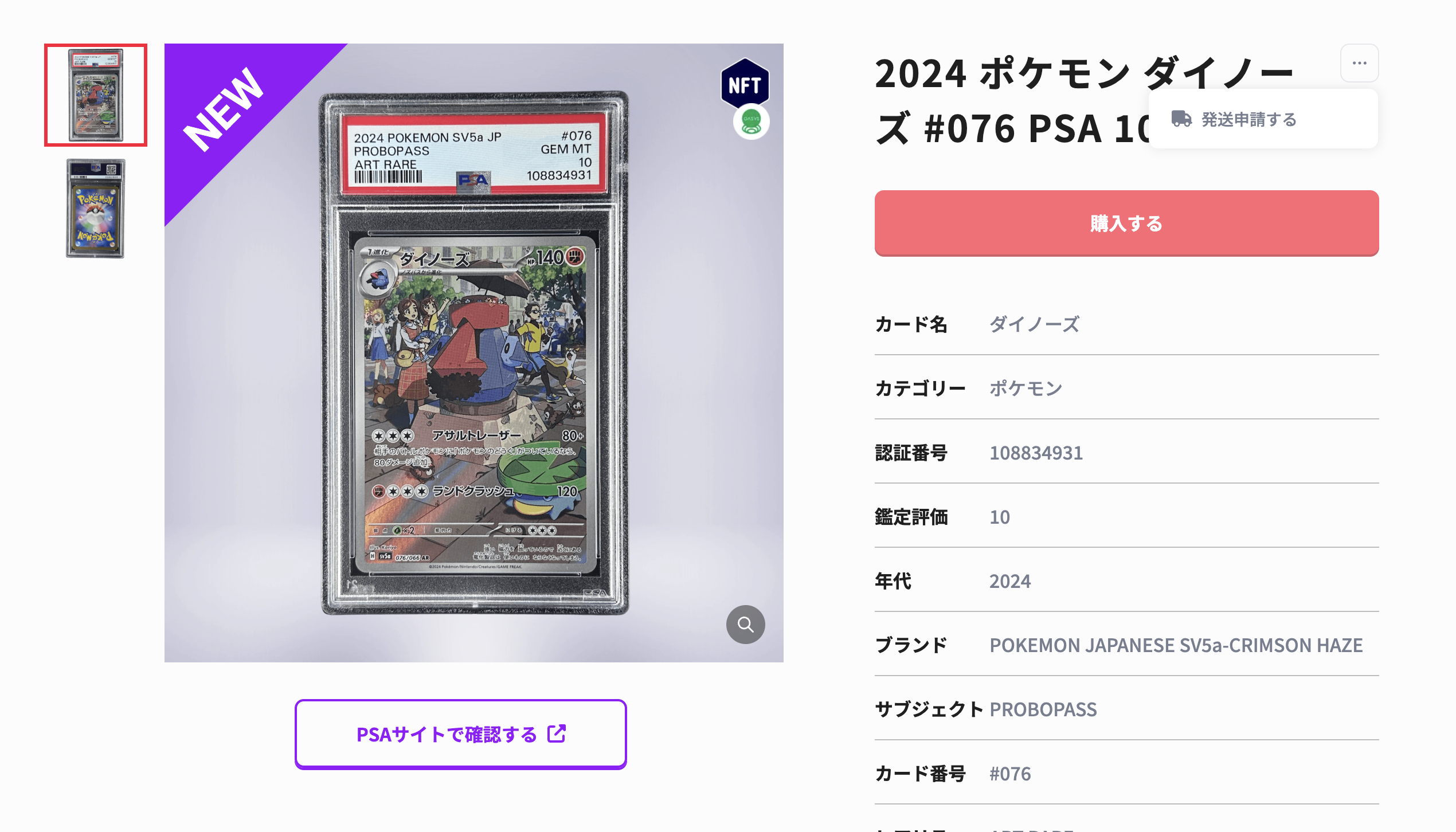This screenshot has height=832, width=1456.
Task: Click the certification number 108834931
Action: pyautogui.click(x=1036, y=453)
